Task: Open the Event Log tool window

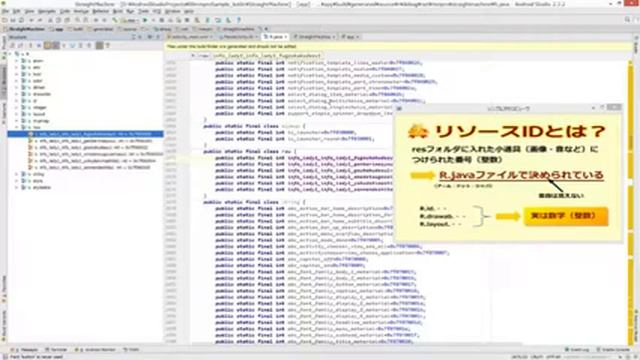Action: 577,350
